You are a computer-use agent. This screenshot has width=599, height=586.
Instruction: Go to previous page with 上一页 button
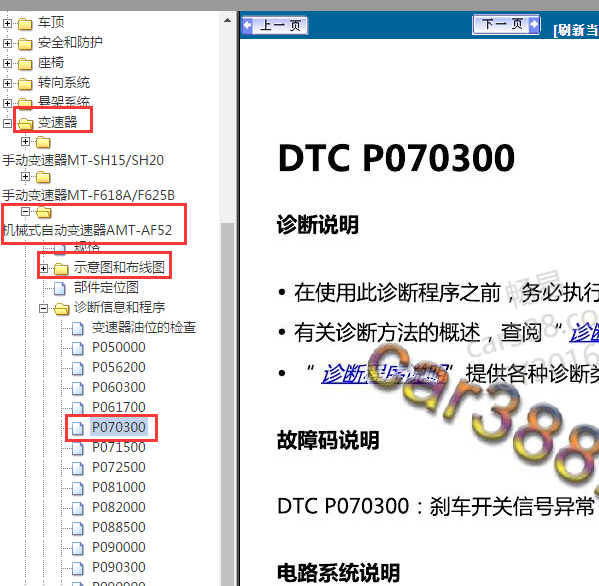tap(275, 26)
